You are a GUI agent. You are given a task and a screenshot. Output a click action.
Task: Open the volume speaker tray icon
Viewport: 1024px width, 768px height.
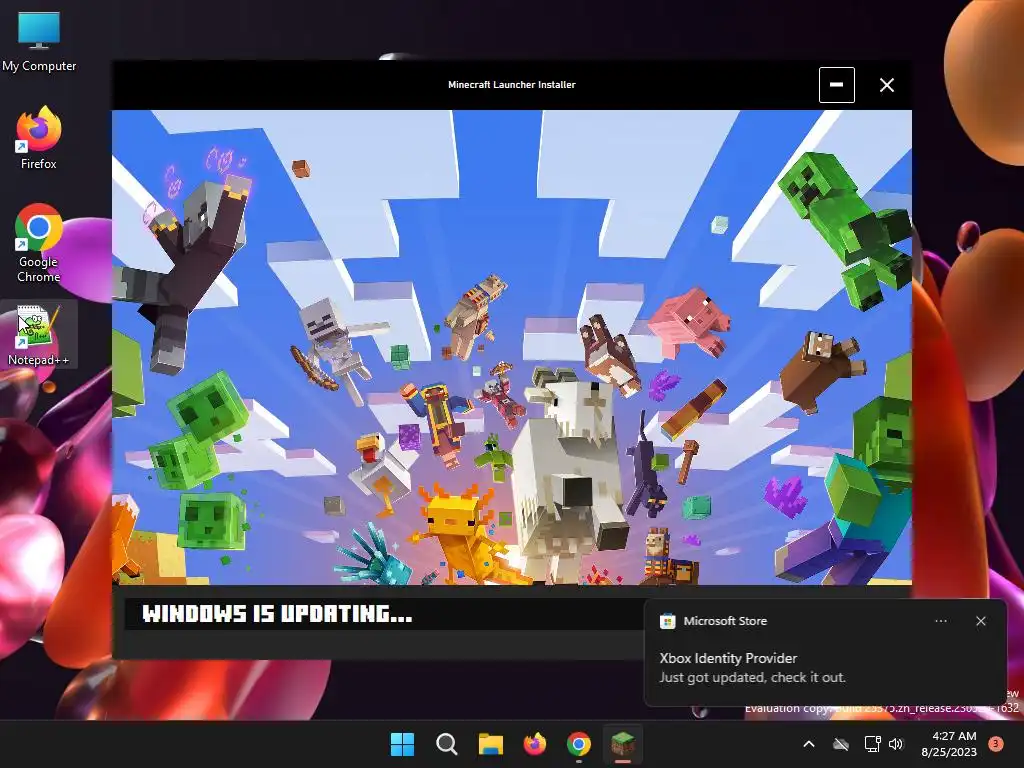pyautogui.click(x=896, y=744)
